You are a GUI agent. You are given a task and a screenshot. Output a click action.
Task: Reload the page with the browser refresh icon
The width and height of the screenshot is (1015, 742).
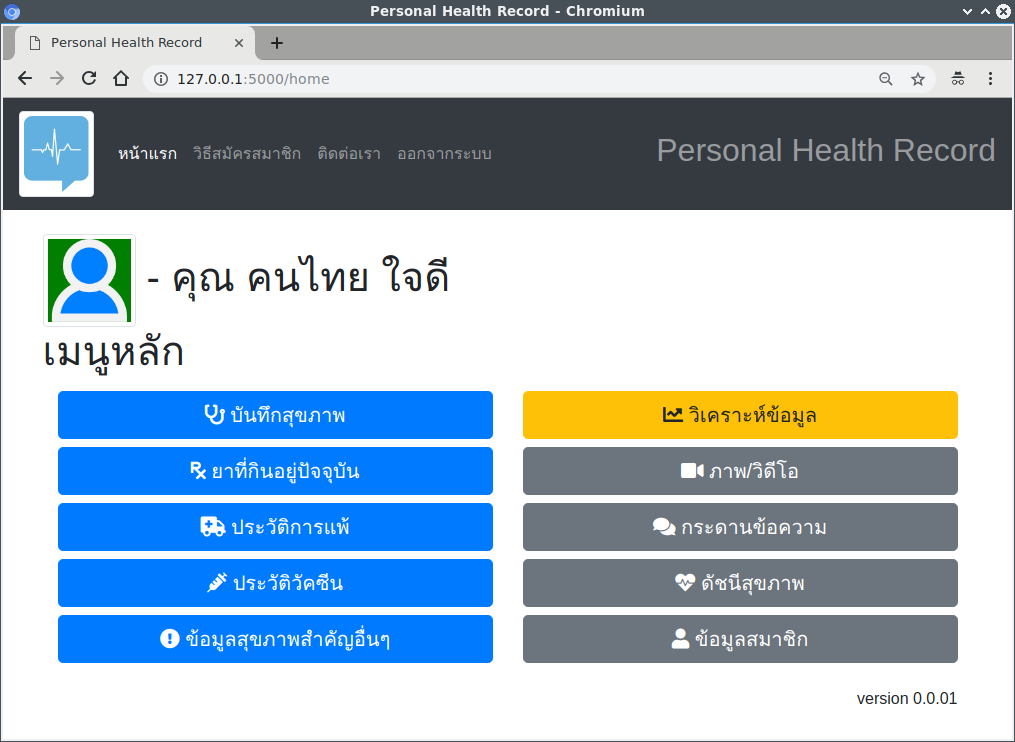tap(89, 79)
